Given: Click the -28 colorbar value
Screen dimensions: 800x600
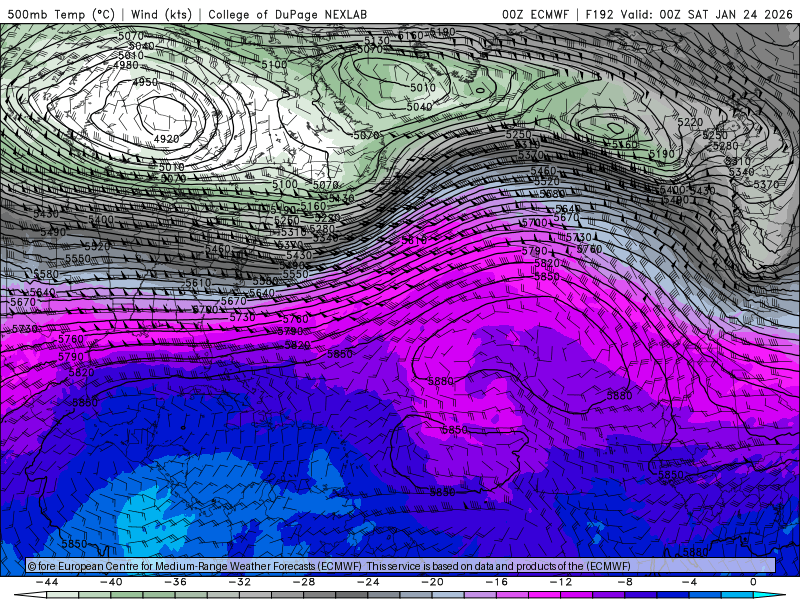Looking at the screenshot, I should coord(304,582).
